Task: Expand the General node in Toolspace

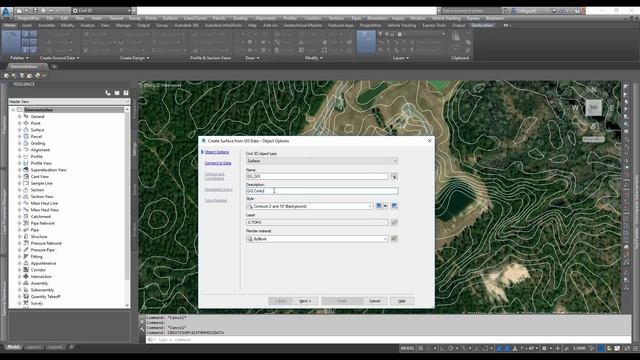Action: [x=19, y=116]
